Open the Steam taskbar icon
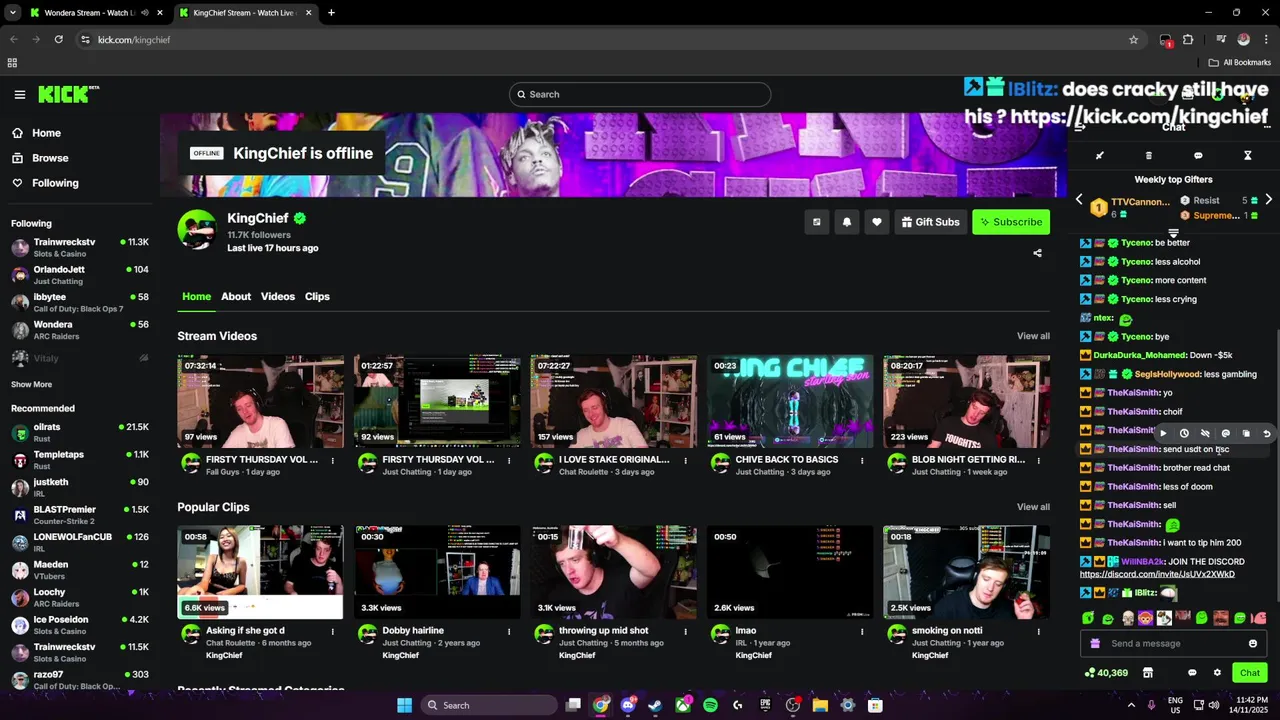1280x720 pixels. coord(655,705)
